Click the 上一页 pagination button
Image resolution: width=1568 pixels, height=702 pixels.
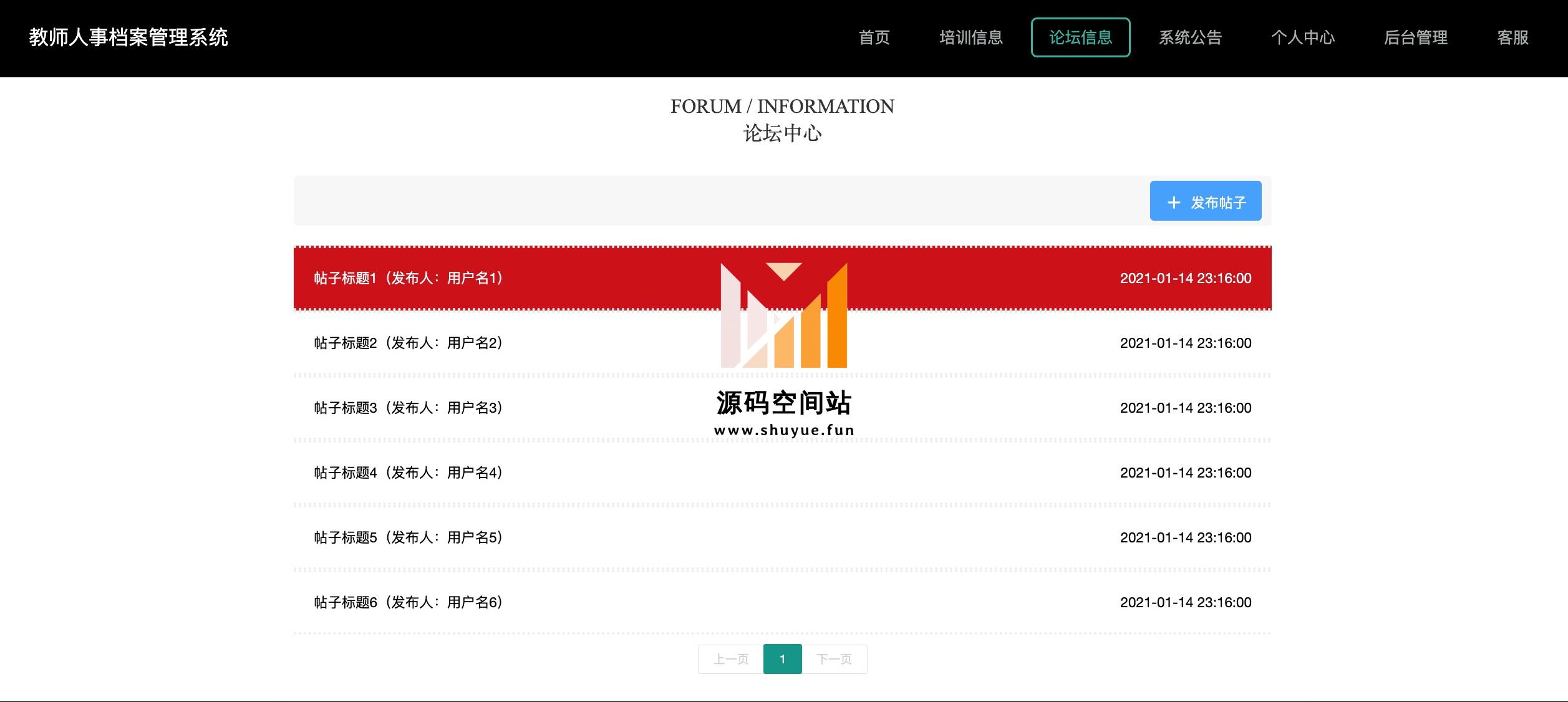731,659
